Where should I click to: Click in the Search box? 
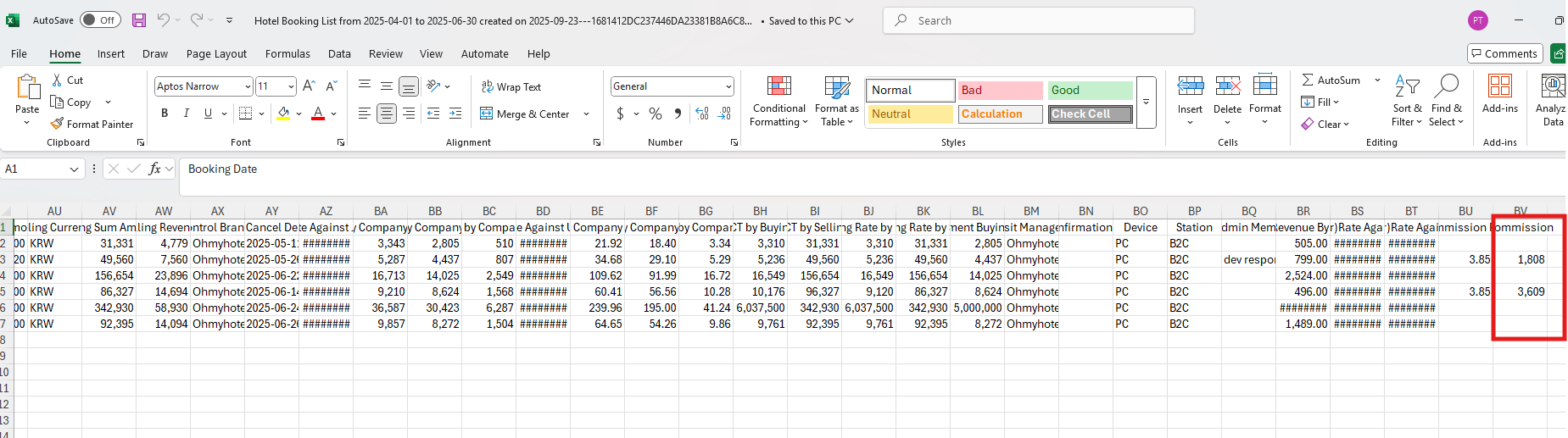[x=1038, y=20]
